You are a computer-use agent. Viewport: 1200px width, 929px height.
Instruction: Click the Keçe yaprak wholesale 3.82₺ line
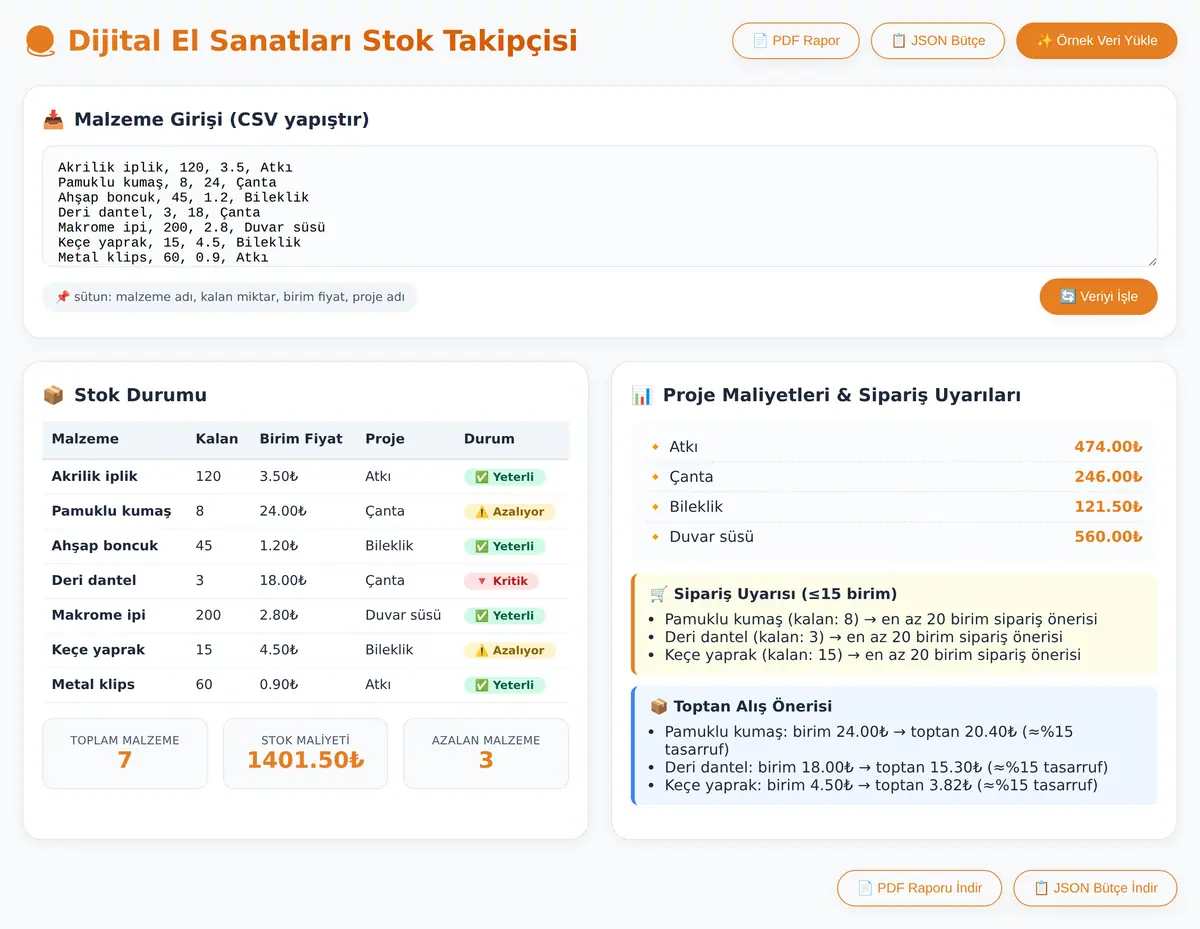pyautogui.click(x=881, y=785)
